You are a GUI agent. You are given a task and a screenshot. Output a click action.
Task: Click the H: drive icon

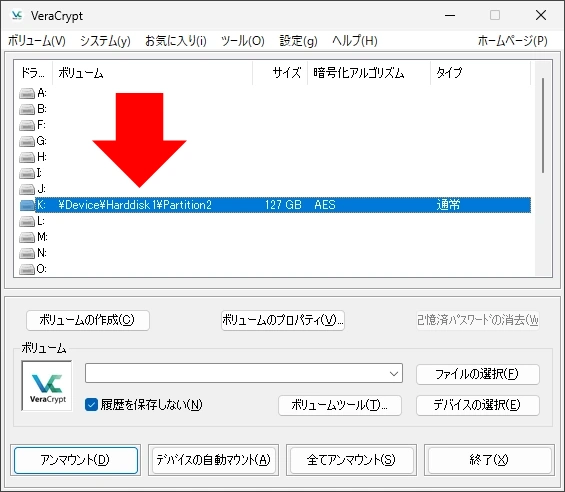27,157
